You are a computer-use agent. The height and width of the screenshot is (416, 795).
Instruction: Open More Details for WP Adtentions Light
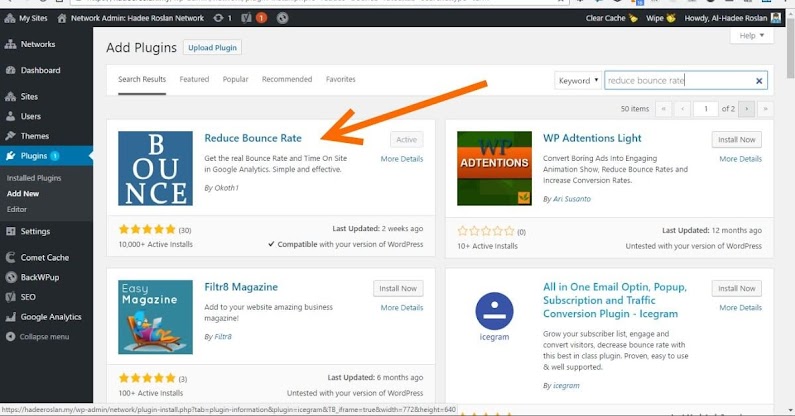(740, 159)
